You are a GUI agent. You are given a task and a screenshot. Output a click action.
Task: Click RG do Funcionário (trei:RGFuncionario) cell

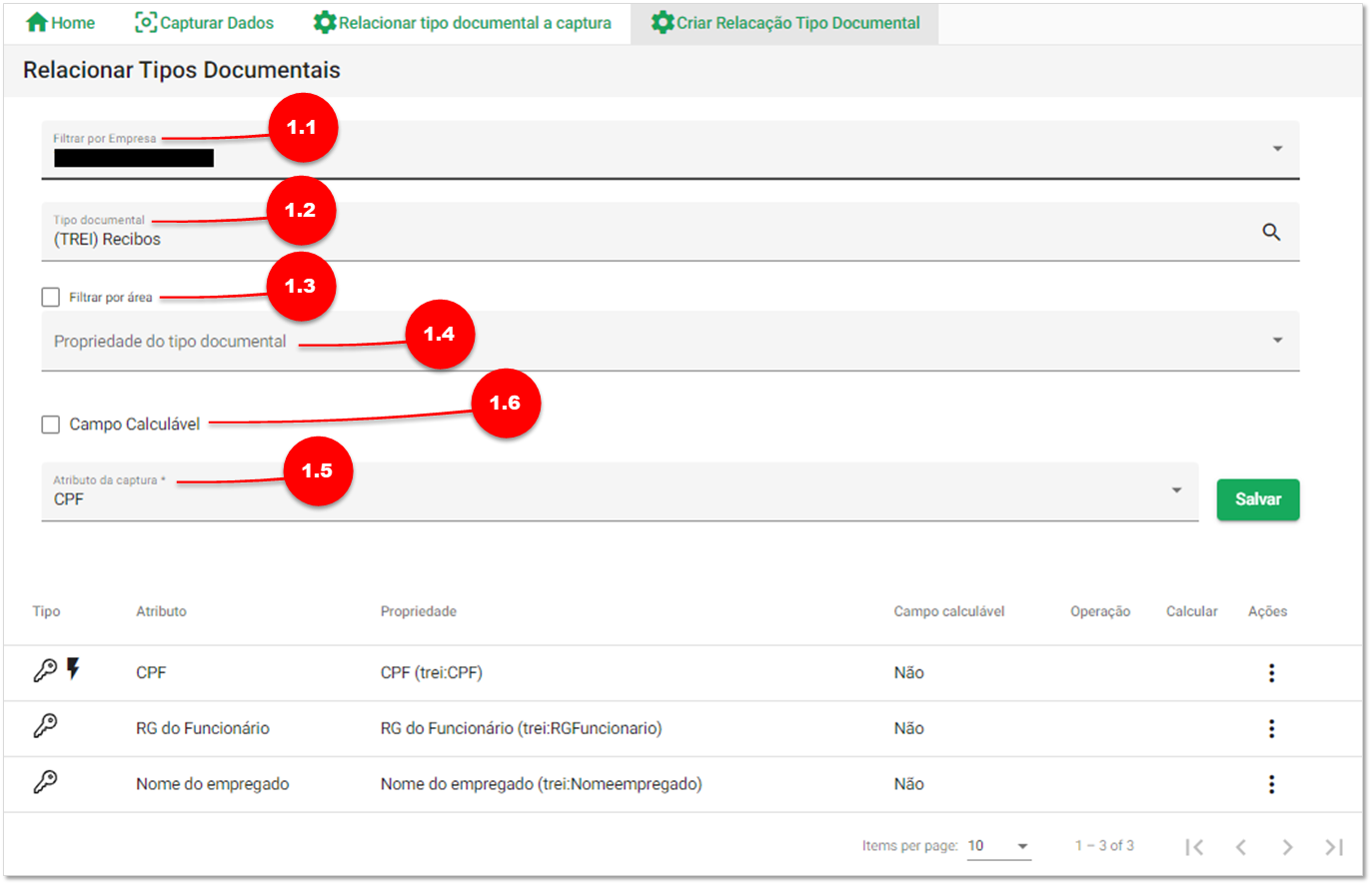click(521, 729)
